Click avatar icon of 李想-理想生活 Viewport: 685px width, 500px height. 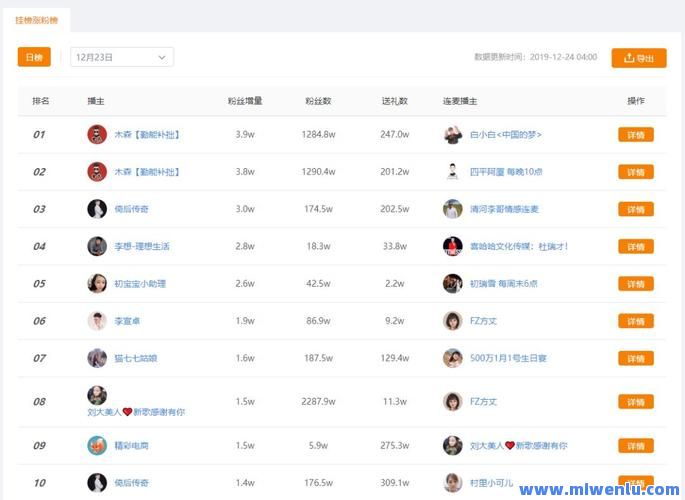[97, 246]
